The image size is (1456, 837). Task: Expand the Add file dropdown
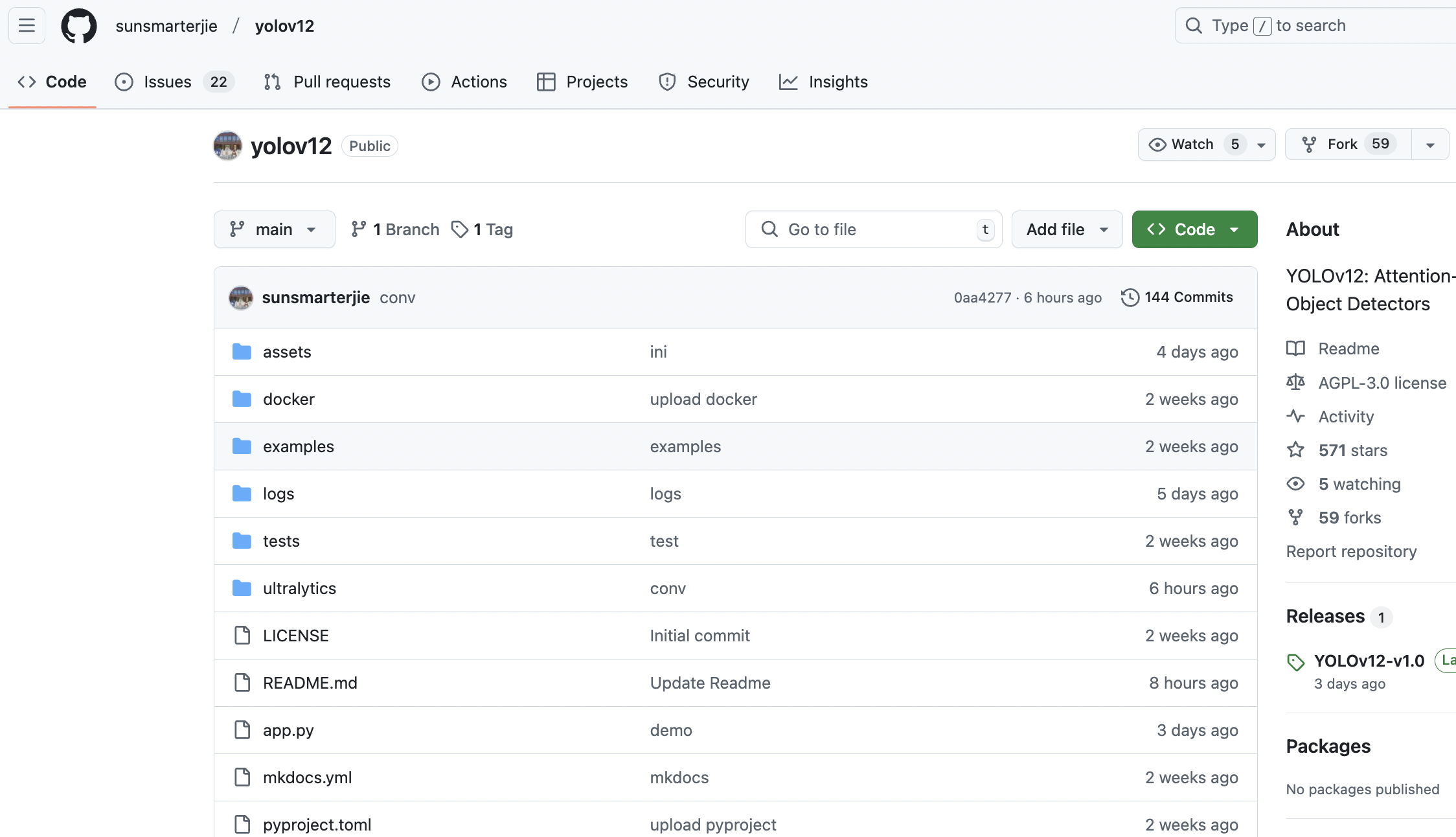pyautogui.click(x=1067, y=229)
